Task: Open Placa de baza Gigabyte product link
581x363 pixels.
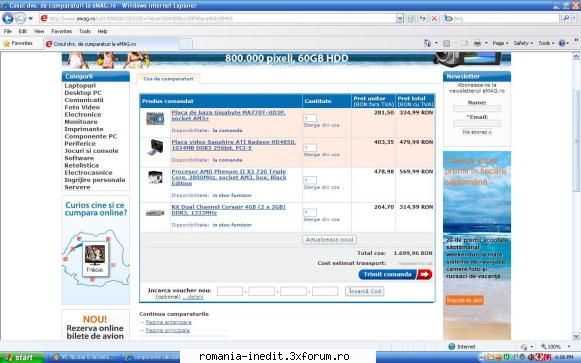Action: point(228,115)
